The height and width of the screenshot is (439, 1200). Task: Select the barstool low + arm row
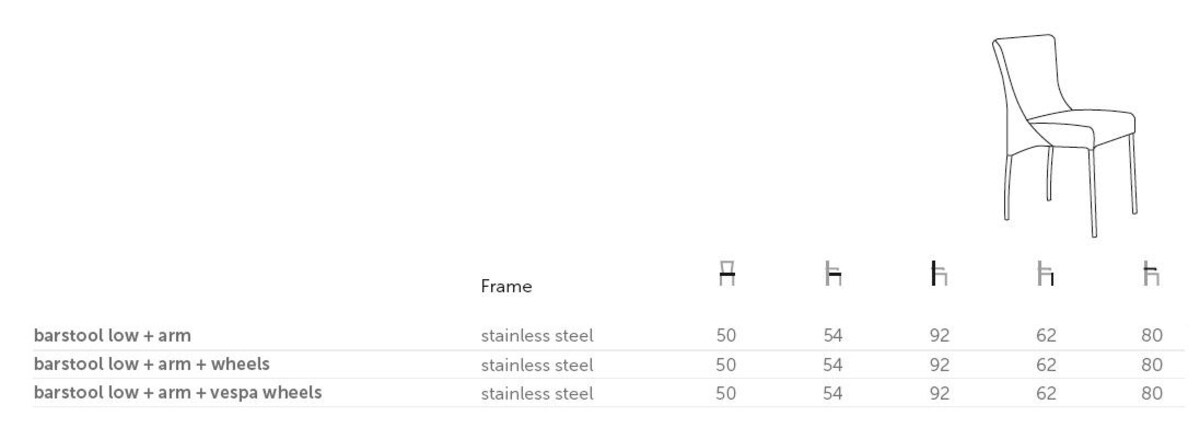point(608,336)
